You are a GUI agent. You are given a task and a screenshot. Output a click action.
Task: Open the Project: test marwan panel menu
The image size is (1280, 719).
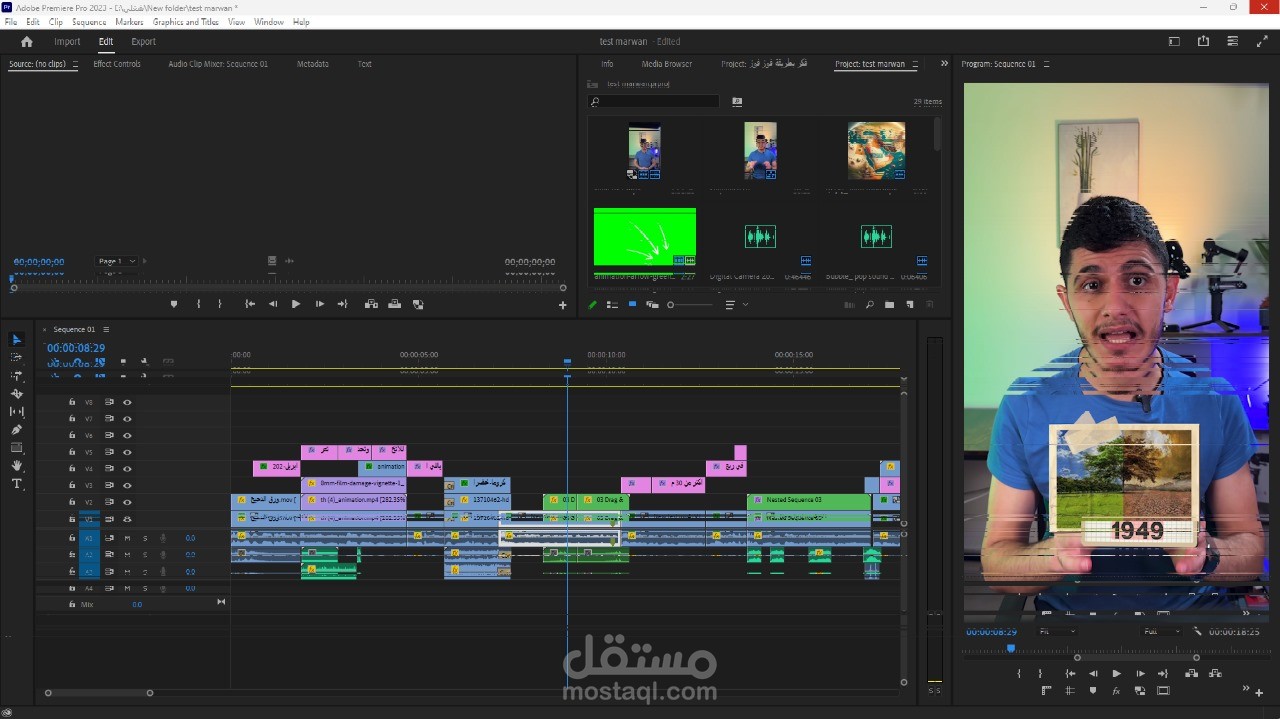914,64
